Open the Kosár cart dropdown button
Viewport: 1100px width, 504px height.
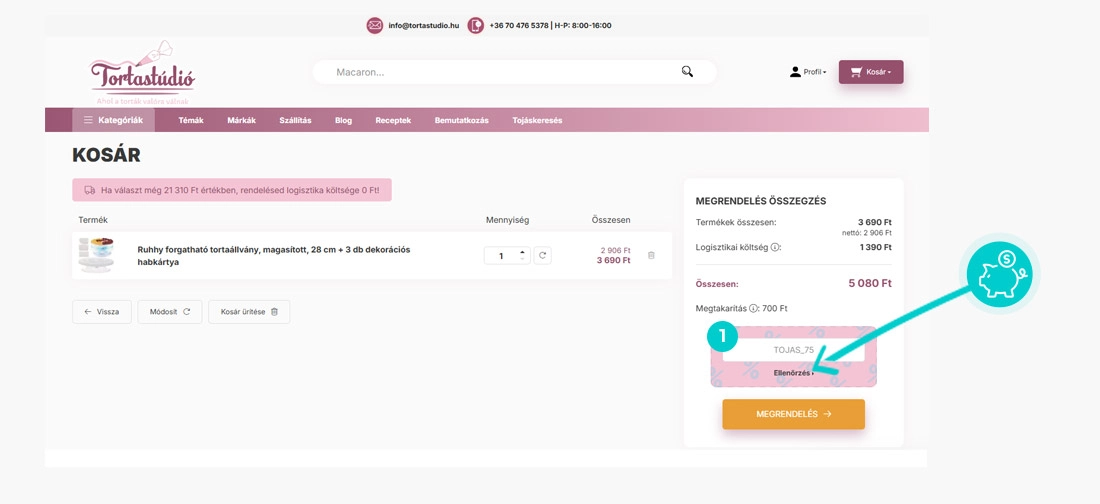coord(871,72)
